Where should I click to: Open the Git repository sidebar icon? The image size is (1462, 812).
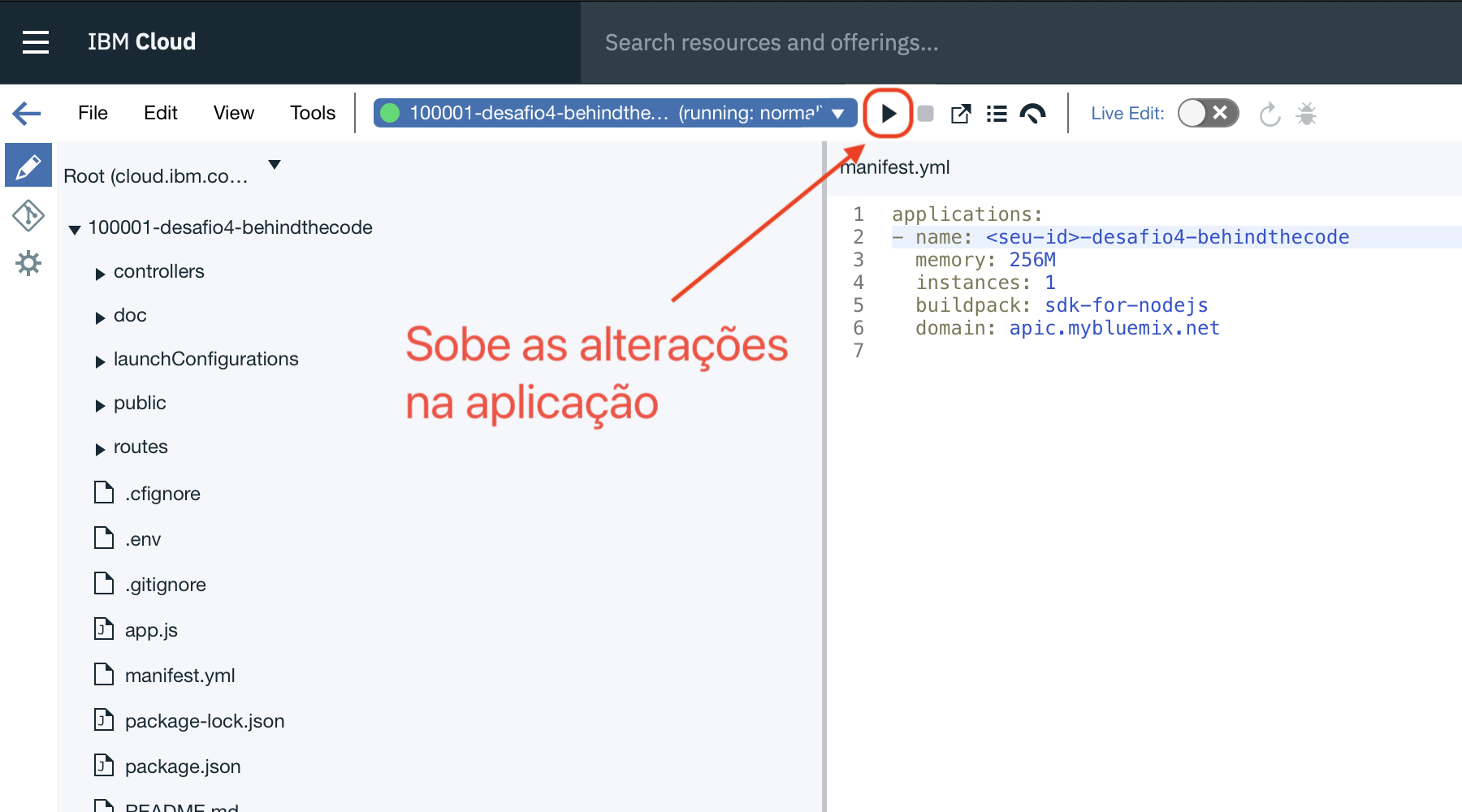tap(28, 215)
